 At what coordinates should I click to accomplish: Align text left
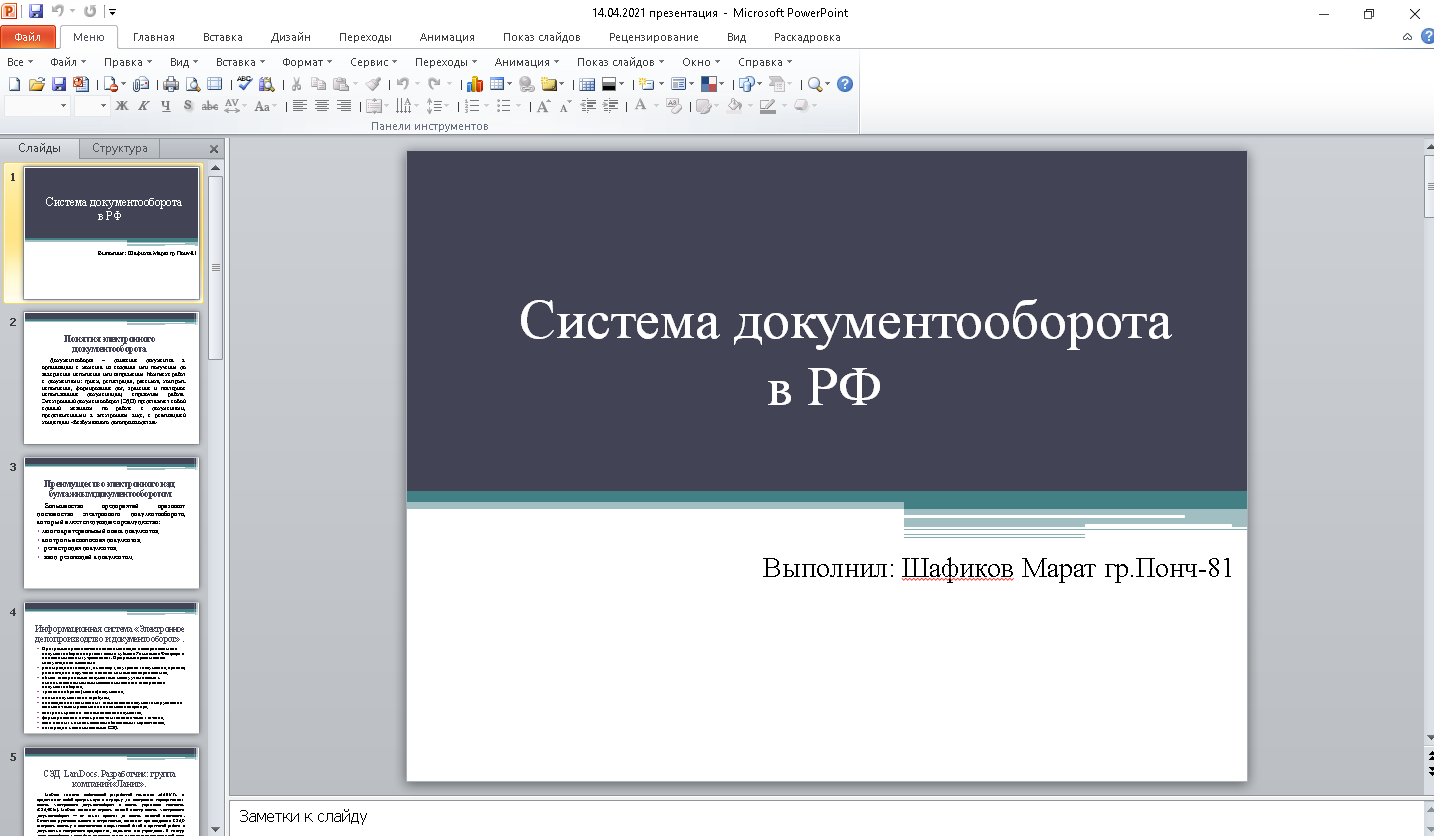point(299,106)
